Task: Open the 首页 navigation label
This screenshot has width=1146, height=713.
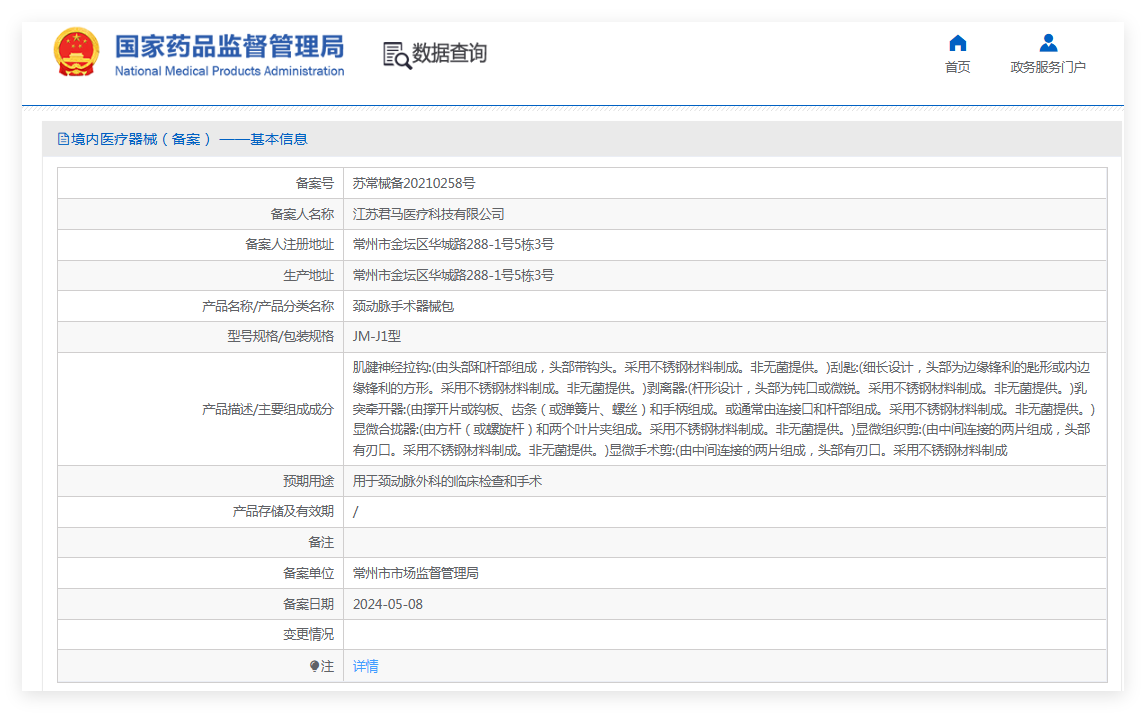Action: (957, 67)
